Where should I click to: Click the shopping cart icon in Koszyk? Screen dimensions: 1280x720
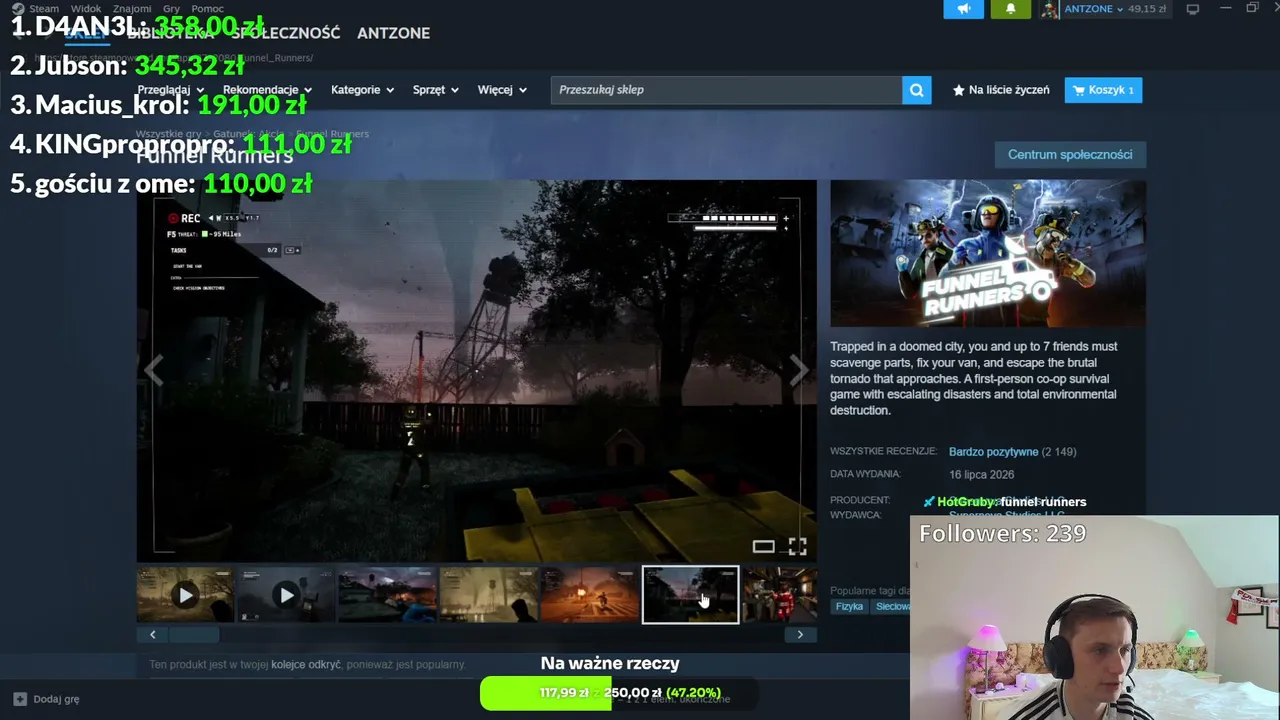1078,90
